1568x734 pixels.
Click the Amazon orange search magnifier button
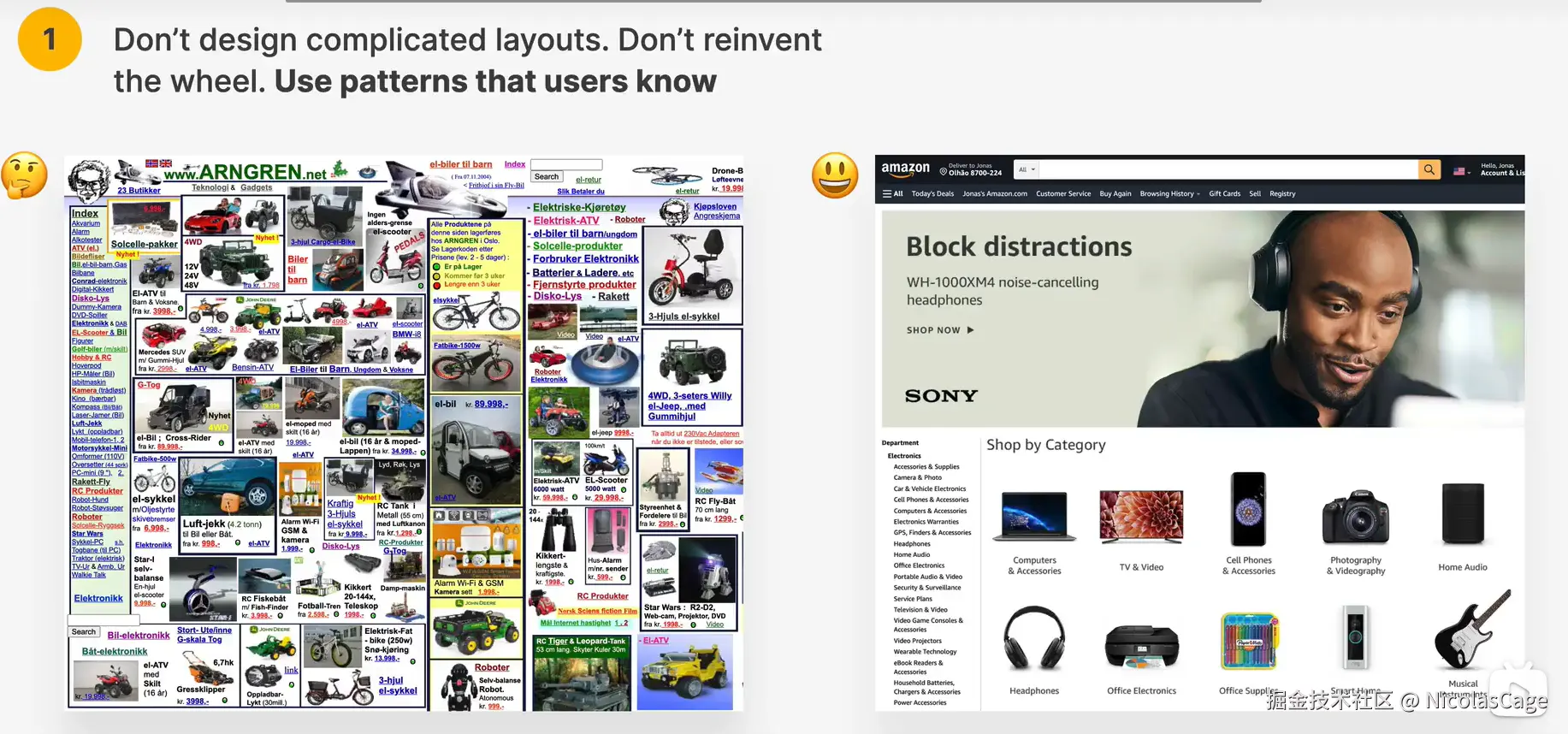coord(1429,169)
